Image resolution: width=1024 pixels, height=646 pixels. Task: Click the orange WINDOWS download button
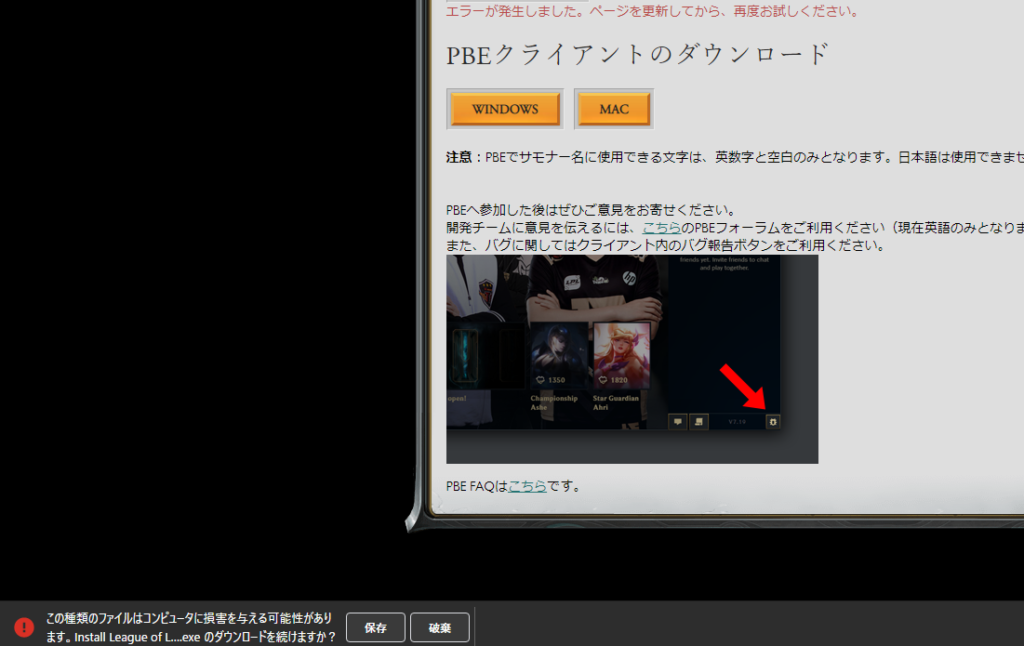tap(505, 109)
